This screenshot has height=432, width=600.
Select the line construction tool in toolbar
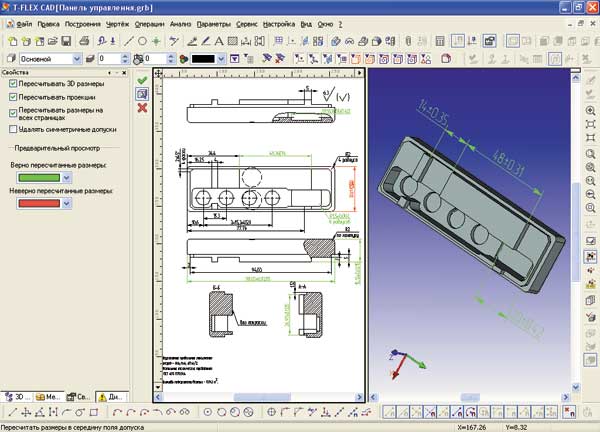[x=127, y=41]
